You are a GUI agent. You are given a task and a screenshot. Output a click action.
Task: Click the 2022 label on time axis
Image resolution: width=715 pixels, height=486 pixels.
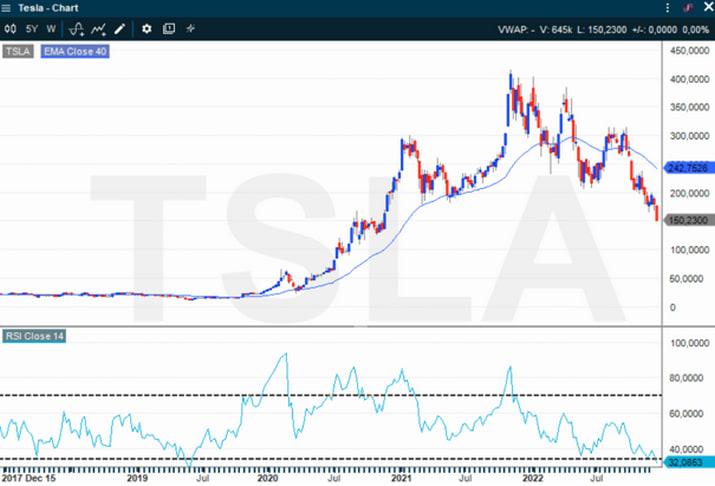[x=533, y=478]
